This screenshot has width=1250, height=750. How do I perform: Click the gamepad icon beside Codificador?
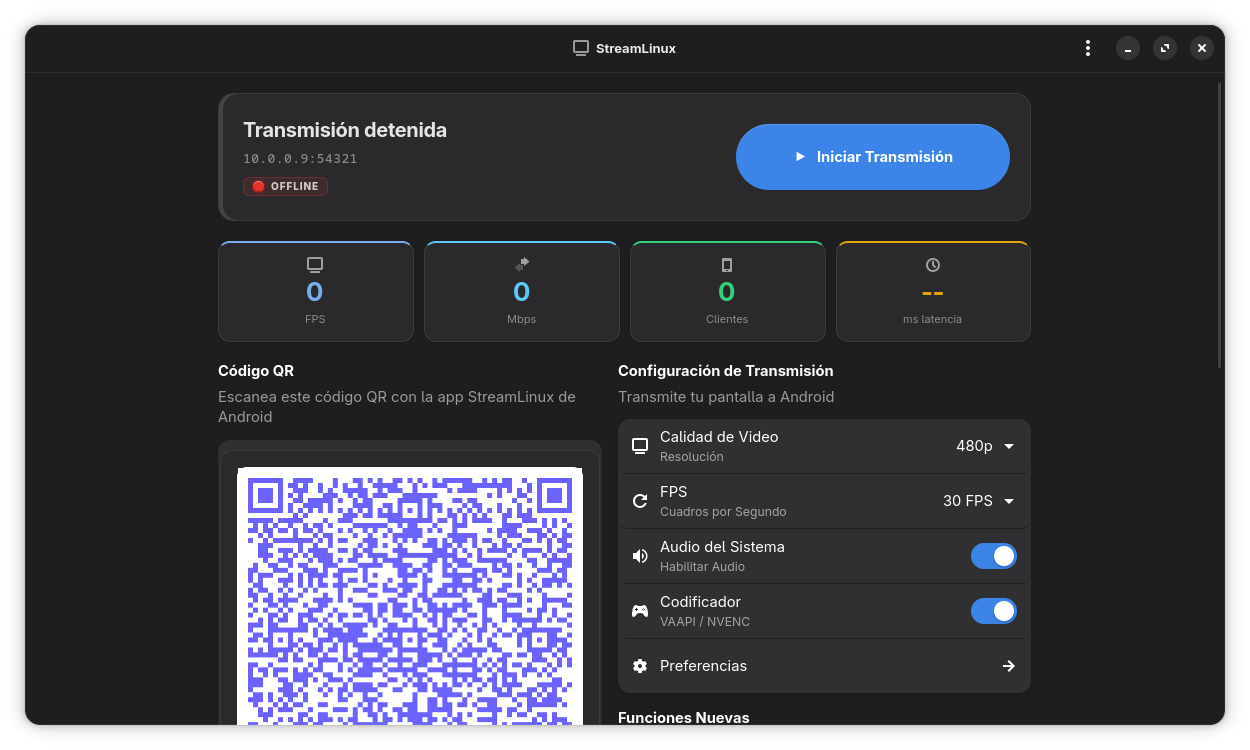click(640, 611)
